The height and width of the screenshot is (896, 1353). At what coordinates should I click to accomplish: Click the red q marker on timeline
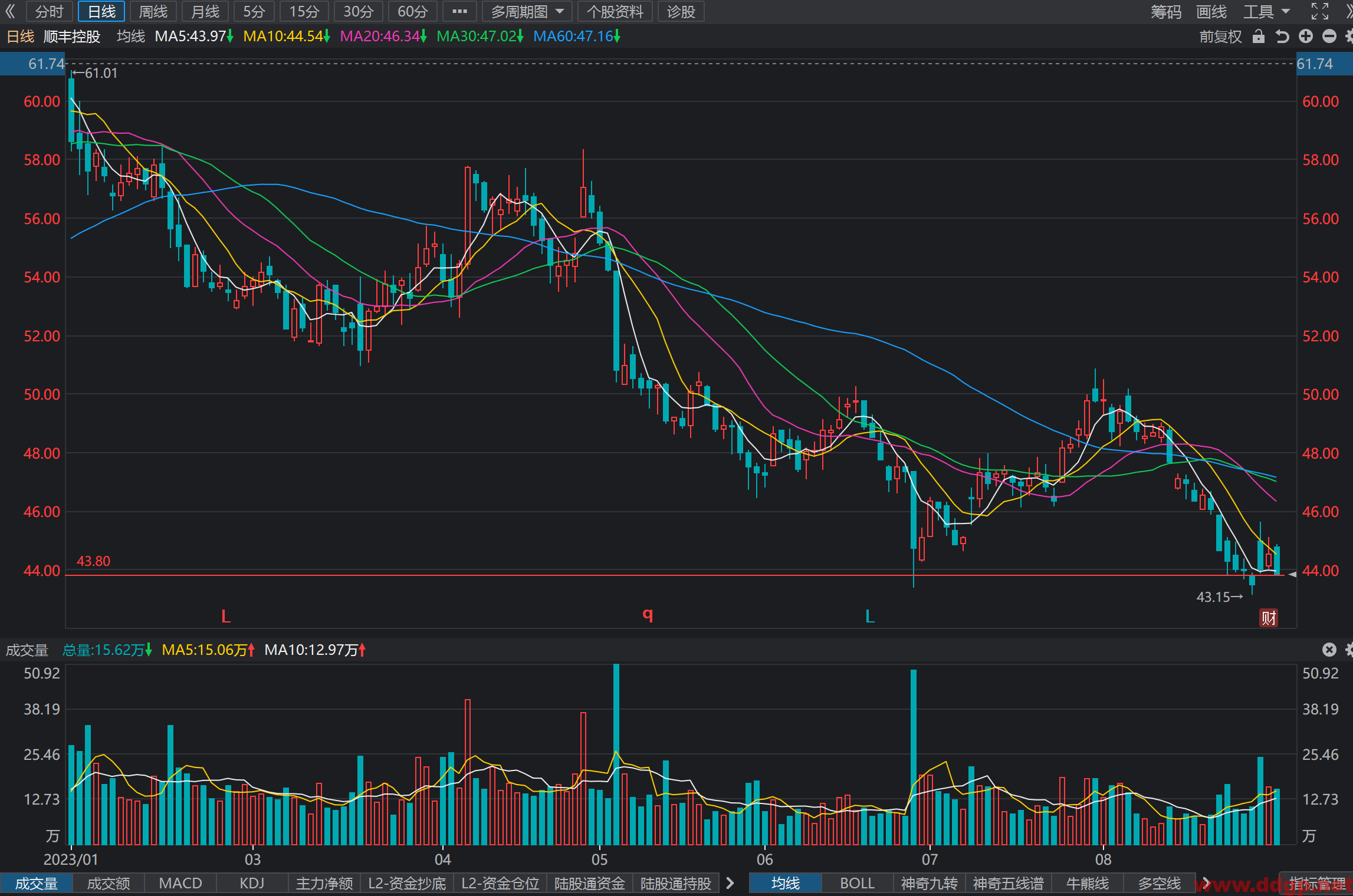click(648, 615)
